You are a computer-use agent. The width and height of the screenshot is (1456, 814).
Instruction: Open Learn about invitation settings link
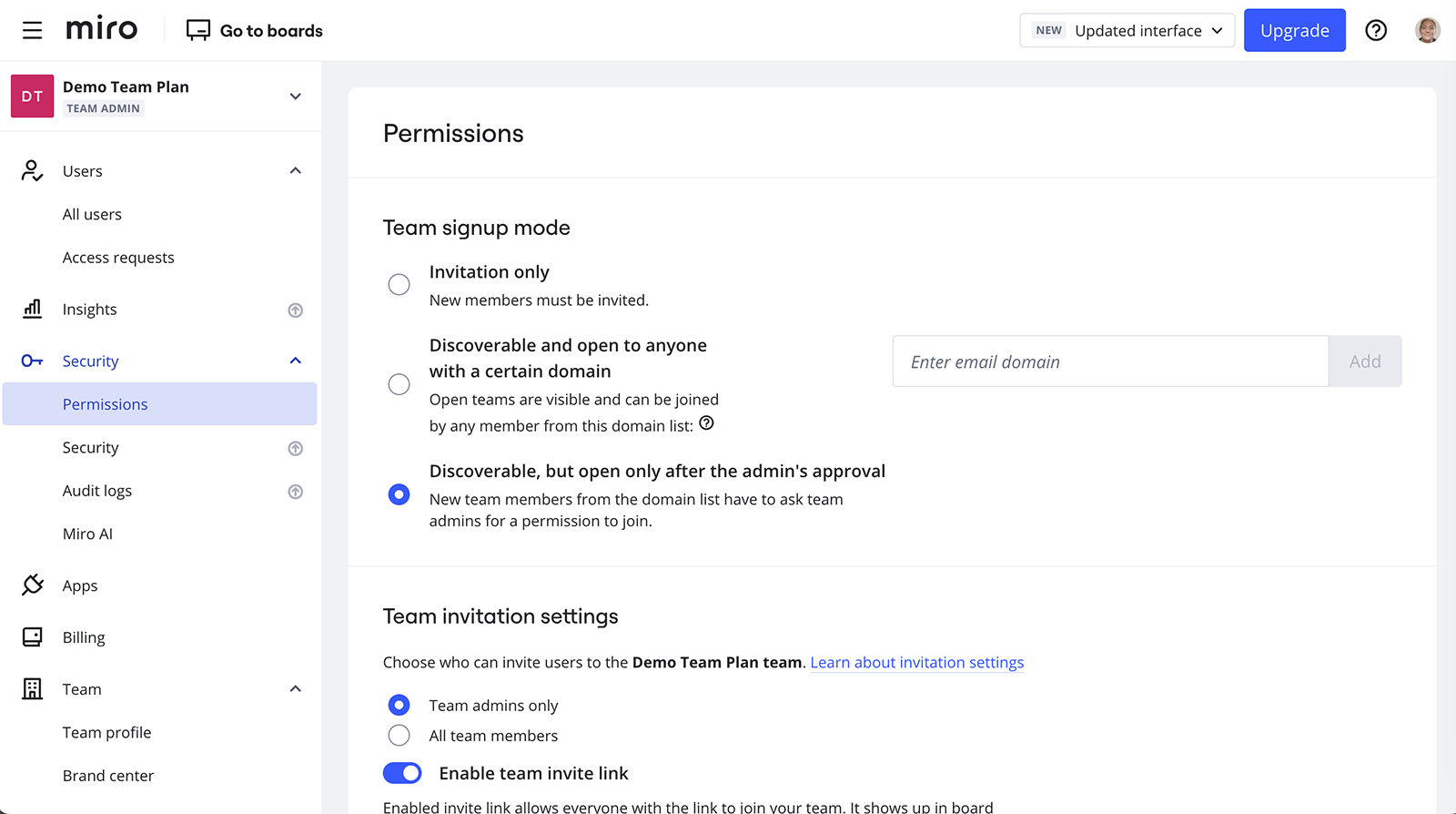tap(916, 663)
